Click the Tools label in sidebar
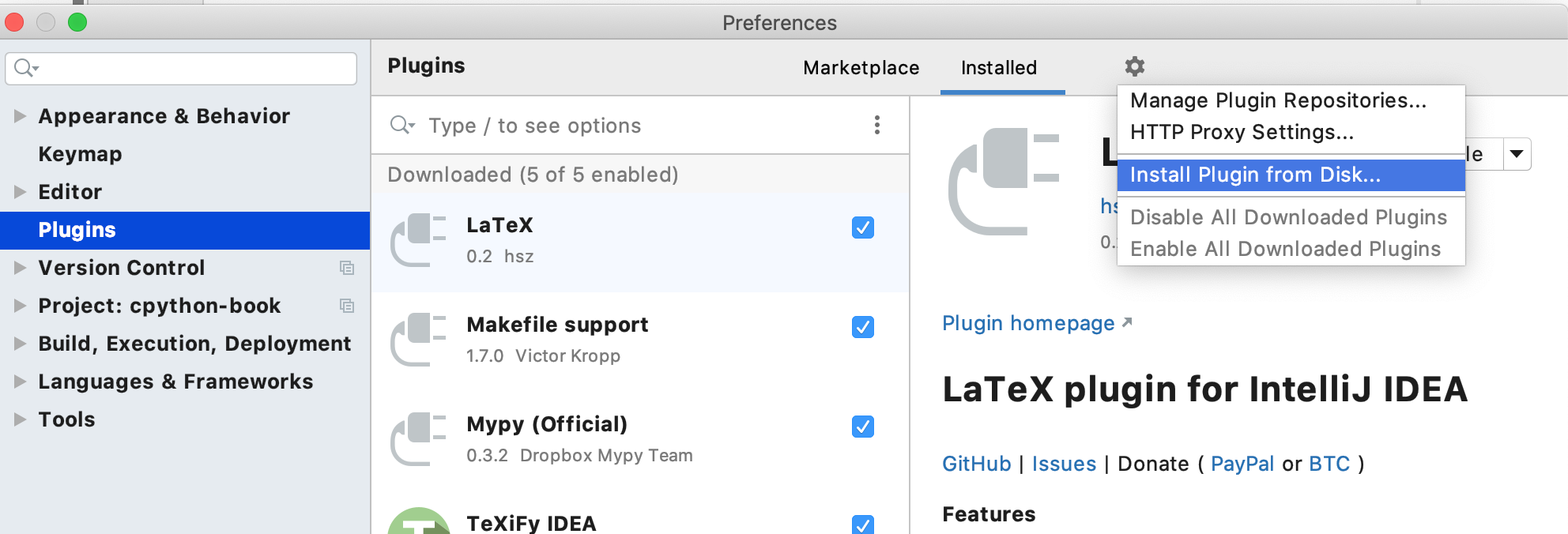This screenshot has height=534, width=1568. [66, 419]
